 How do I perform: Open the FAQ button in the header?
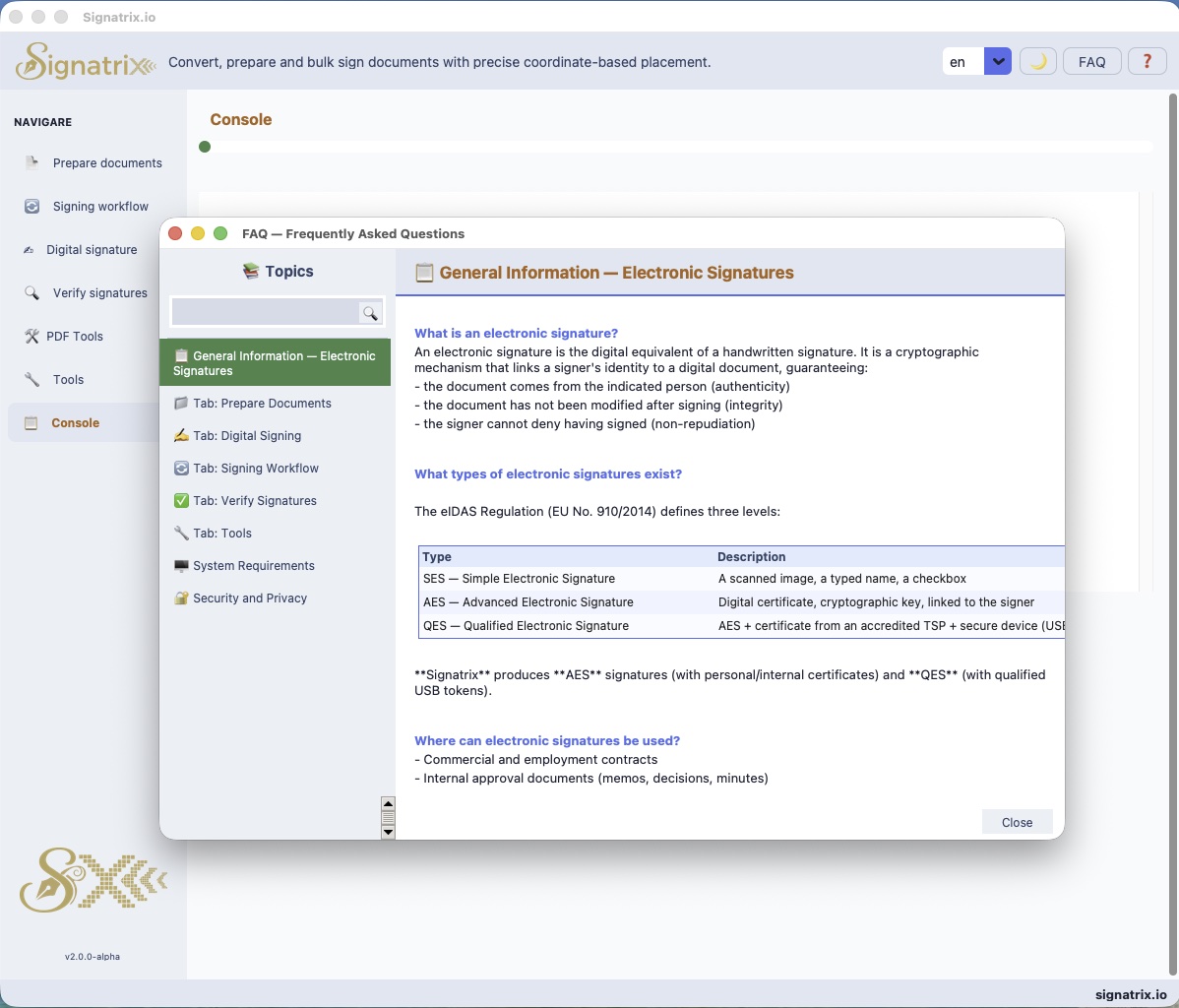tap(1091, 62)
